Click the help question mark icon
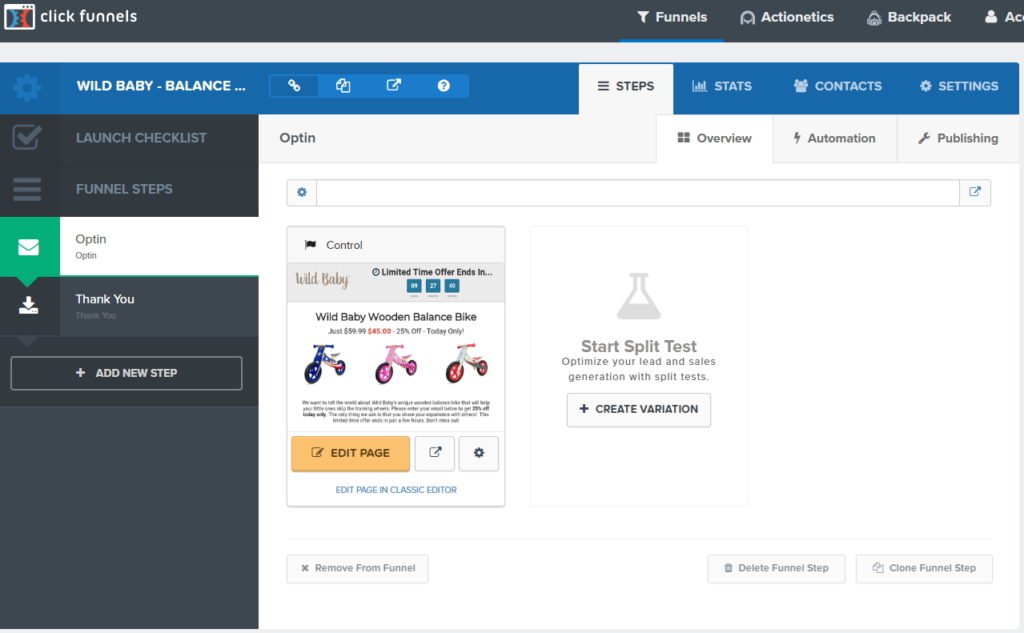 click(443, 86)
